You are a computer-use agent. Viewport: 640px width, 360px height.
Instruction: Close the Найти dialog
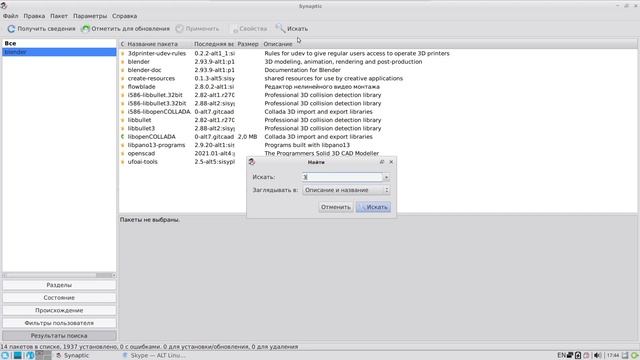(x=391, y=162)
